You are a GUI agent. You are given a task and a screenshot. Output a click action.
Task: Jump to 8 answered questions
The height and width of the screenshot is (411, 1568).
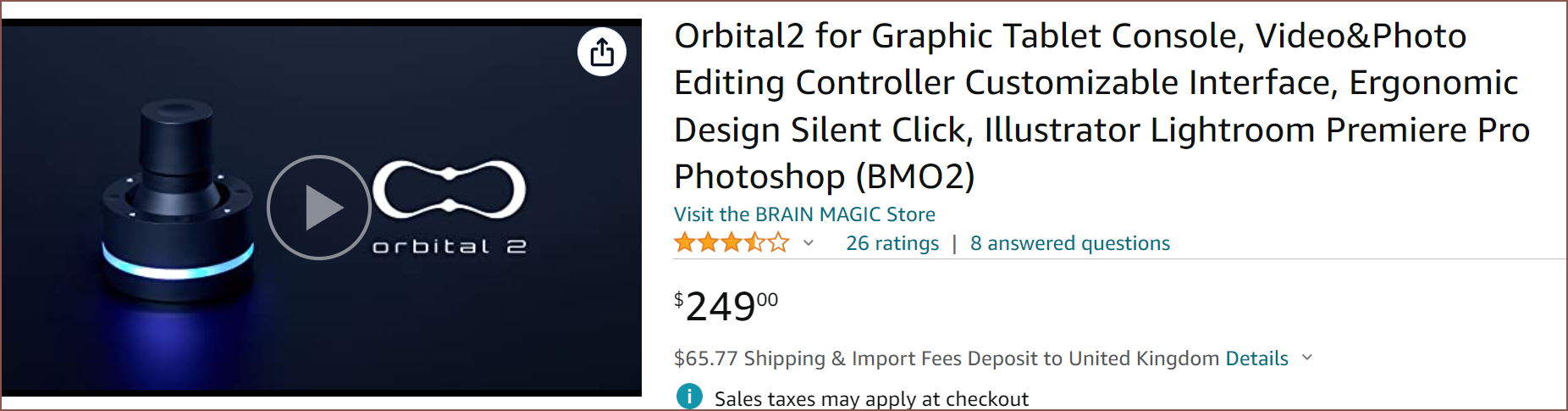(x=1070, y=243)
